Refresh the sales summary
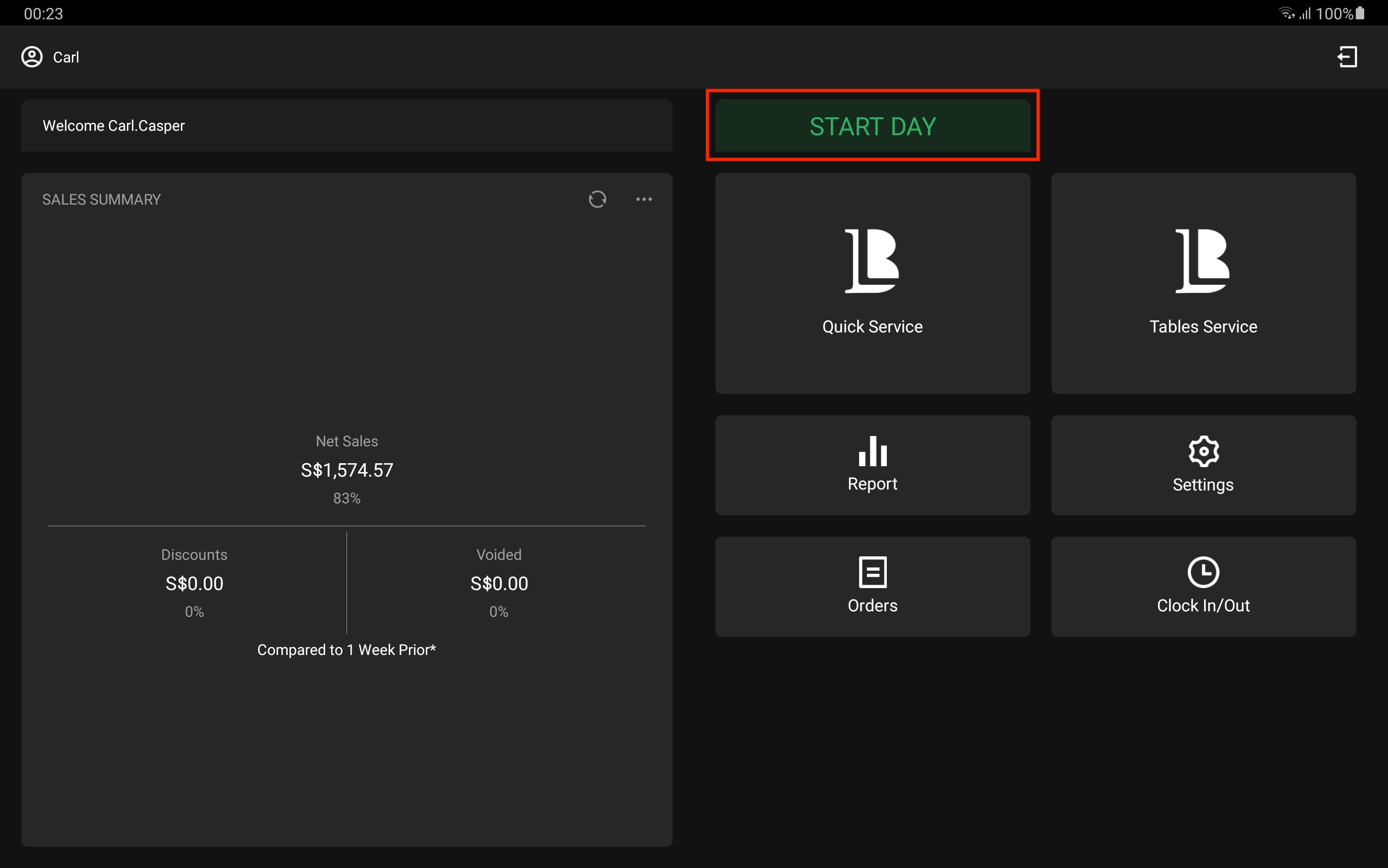1388x868 pixels. (597, 199)
